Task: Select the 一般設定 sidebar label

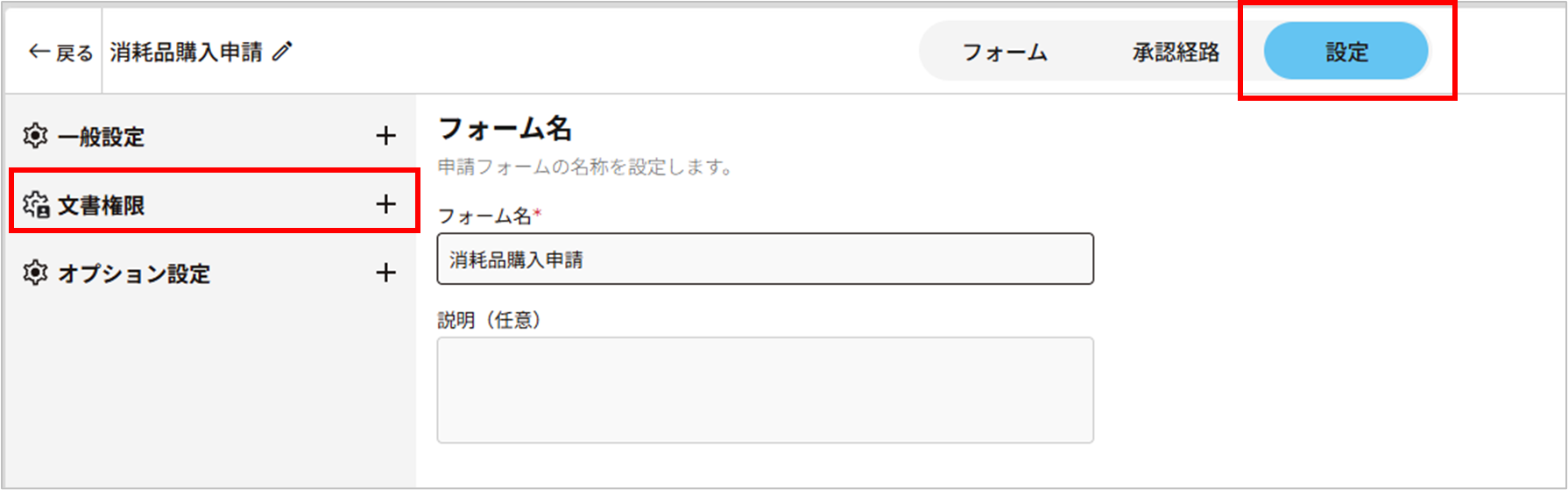Action: pyautogui.click(x=101, y=137)
